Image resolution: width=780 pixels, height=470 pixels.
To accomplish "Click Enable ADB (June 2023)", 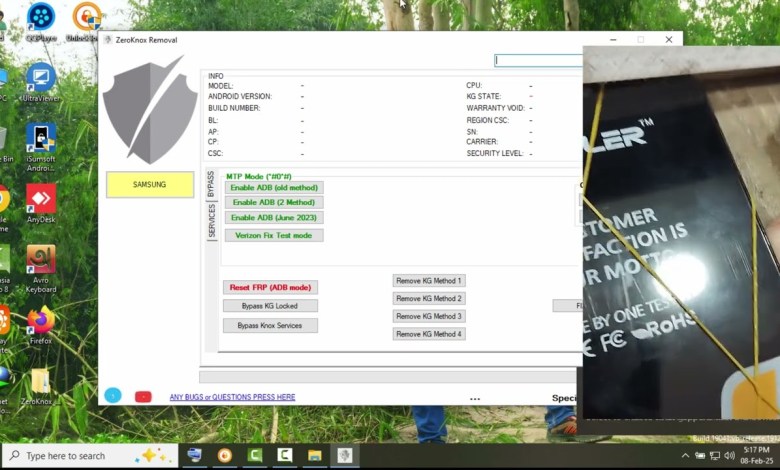I will pyautogui.click(x=274, y=217).
